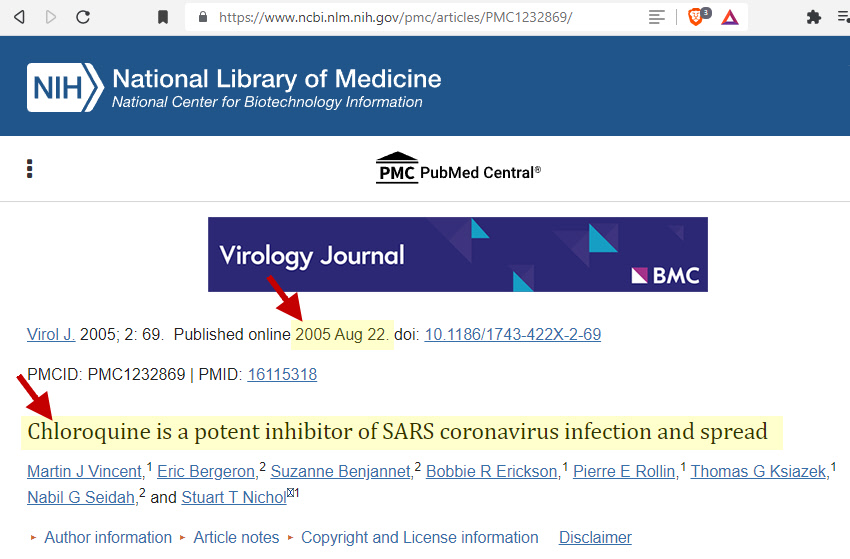This screenshot has height=559, width=850.
Task: Open author Martin J Vincent's link
Action: [x=85, y=471]
